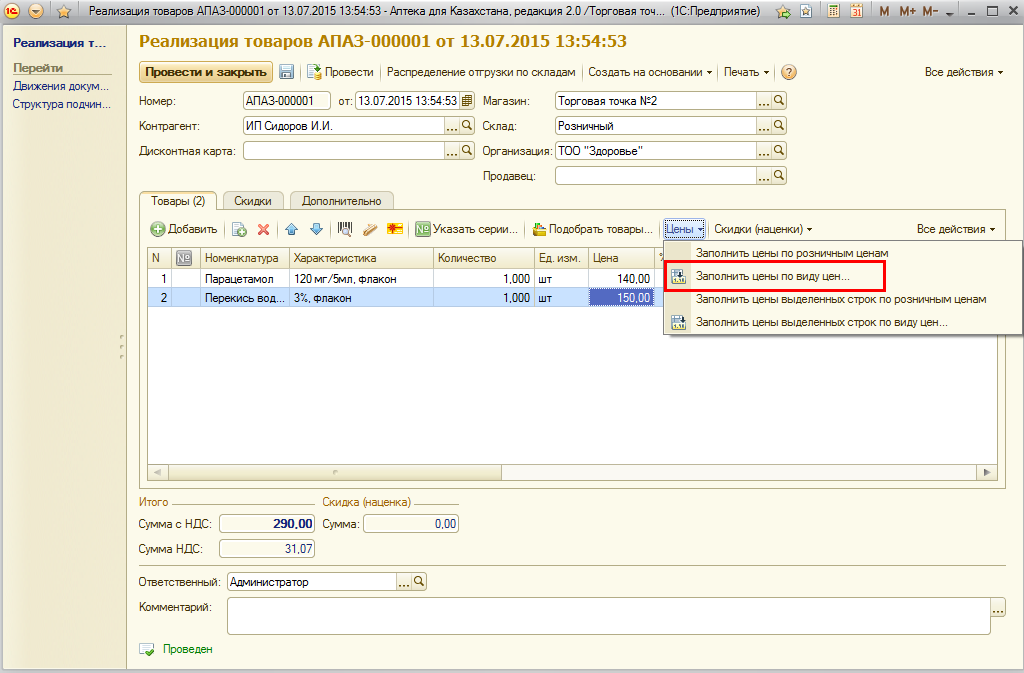Open the calendar picker beside the date field
The image size is (1024, 673).
466,101
